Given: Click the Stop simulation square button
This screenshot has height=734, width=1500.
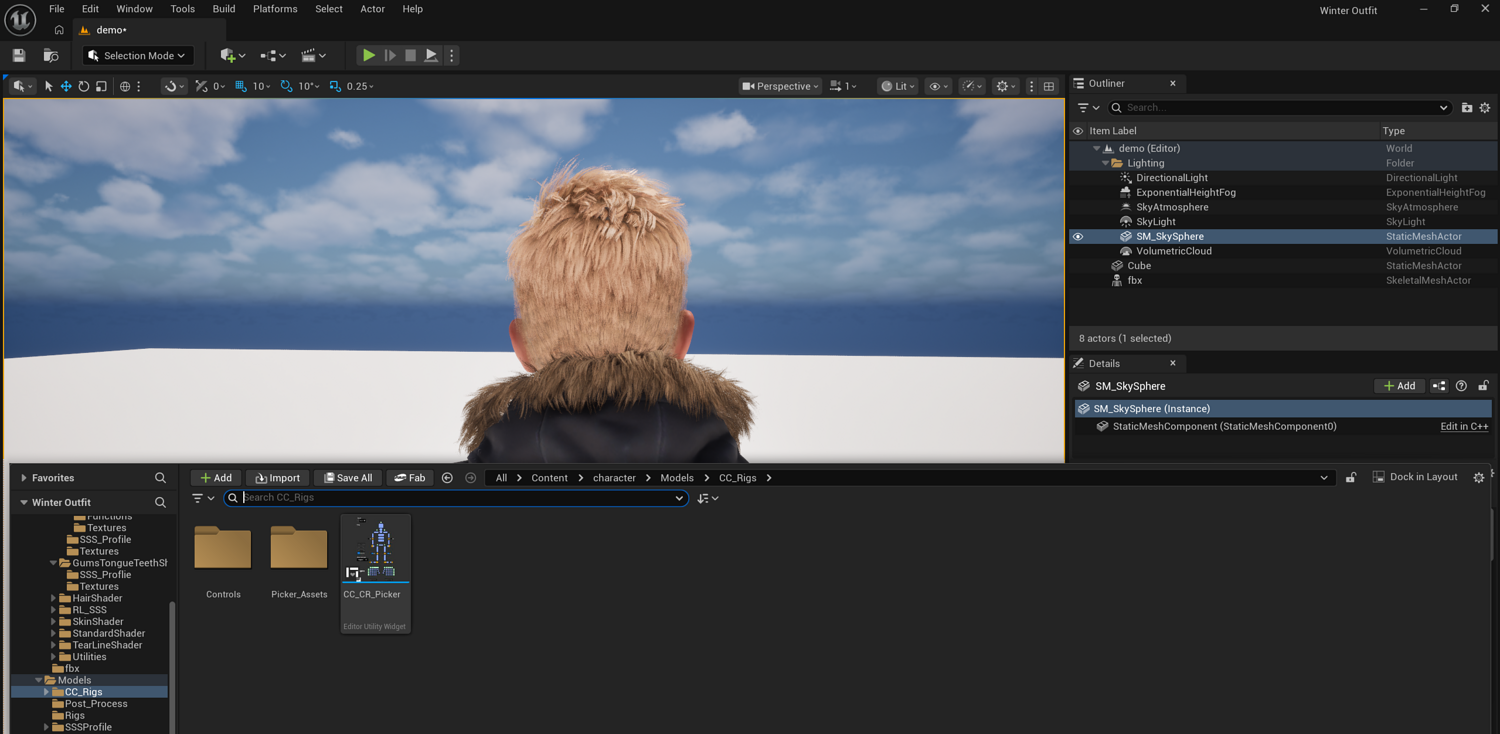Looking at the screenshot, I should coord(410,56).
